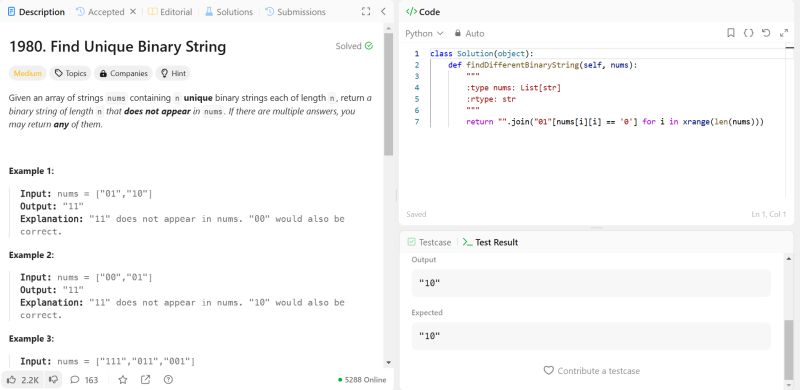Click the findDifferentBinaryString definition line
The width and height of the screenshot is (800, 390).
[543, 65]
